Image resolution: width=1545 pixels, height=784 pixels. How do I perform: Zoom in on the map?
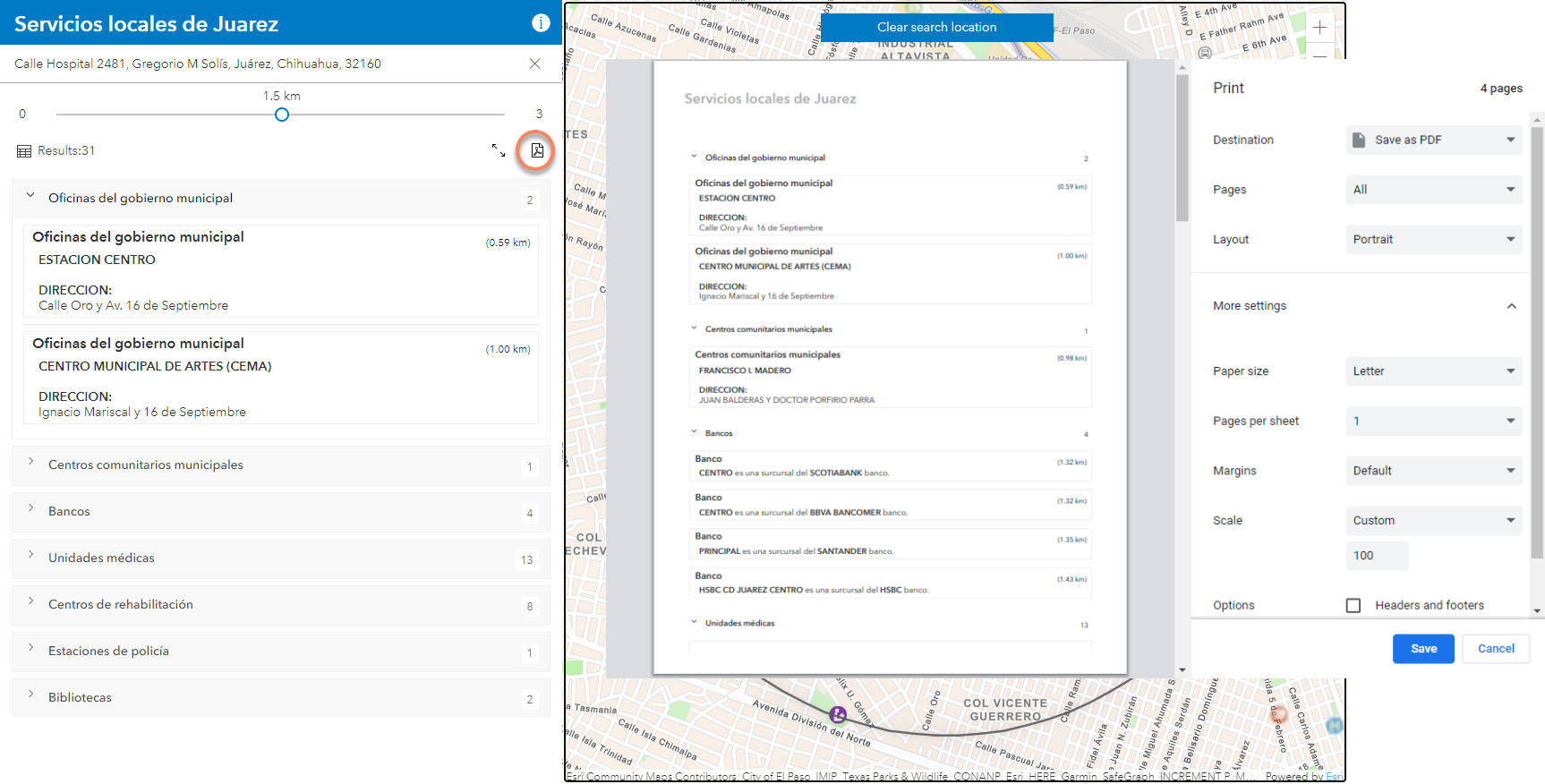click(x=1319, y=28)
